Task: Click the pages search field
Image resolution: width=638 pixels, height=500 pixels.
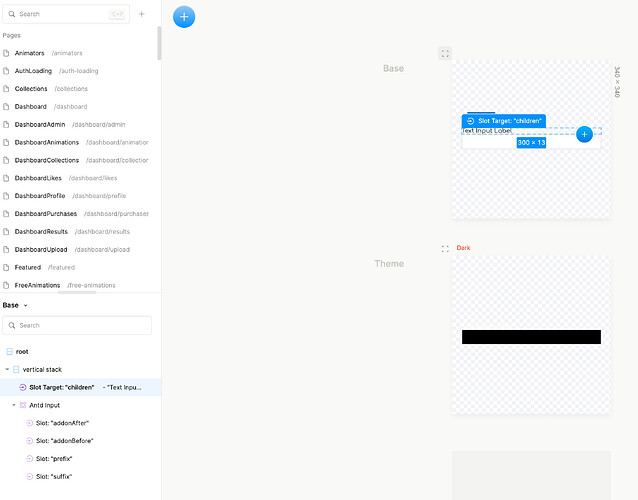Action: coord(66,14)
